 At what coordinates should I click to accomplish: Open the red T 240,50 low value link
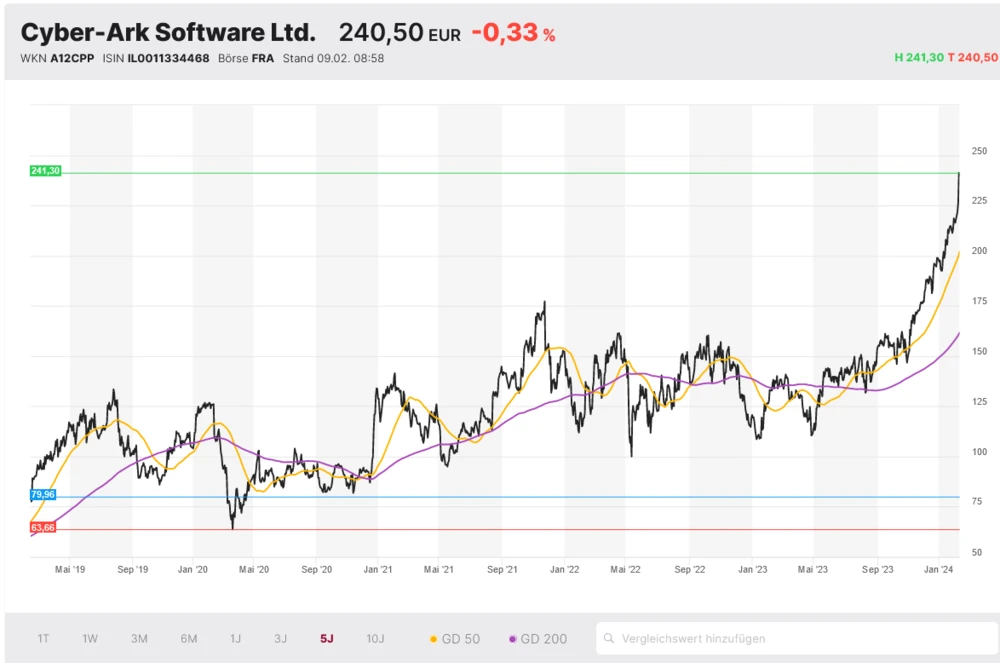click(x=975, y=58)
